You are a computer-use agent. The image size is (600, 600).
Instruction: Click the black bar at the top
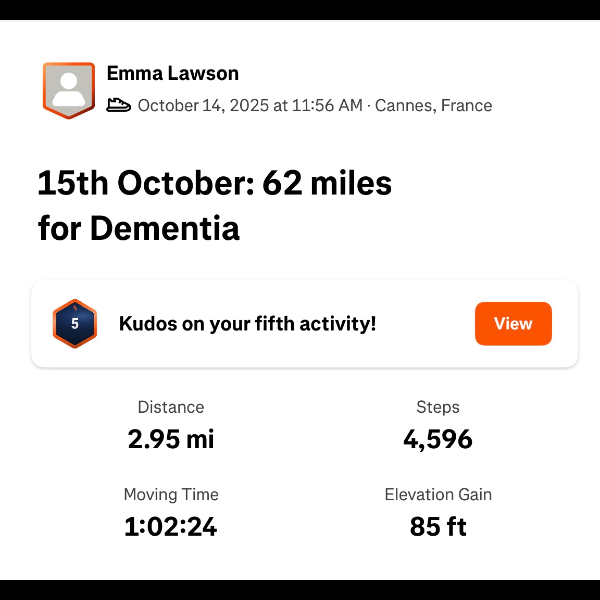(x=300, y=10)
